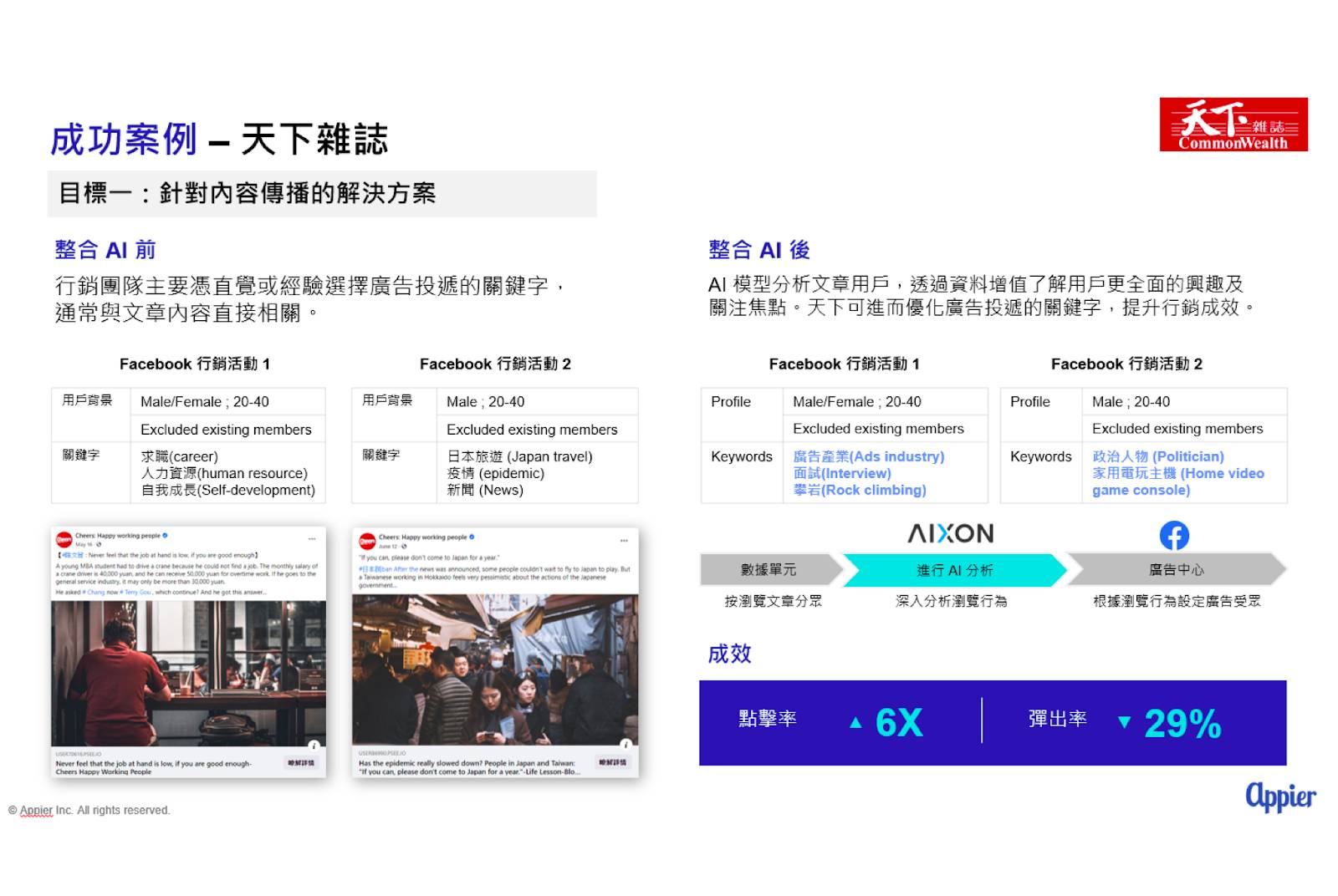
Task: Click the Appier logo
Action: click(x=1280, y=797)
